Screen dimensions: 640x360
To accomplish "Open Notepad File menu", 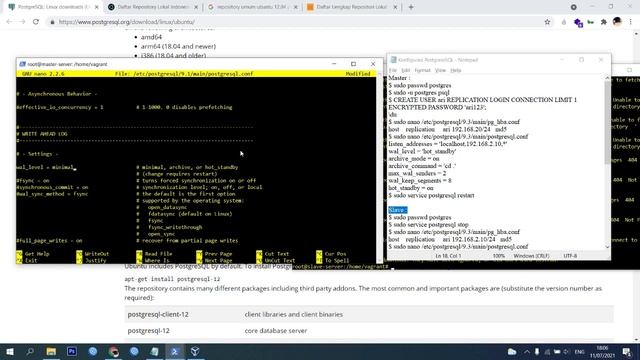I will pyautogui.click(x=393, y=70).
